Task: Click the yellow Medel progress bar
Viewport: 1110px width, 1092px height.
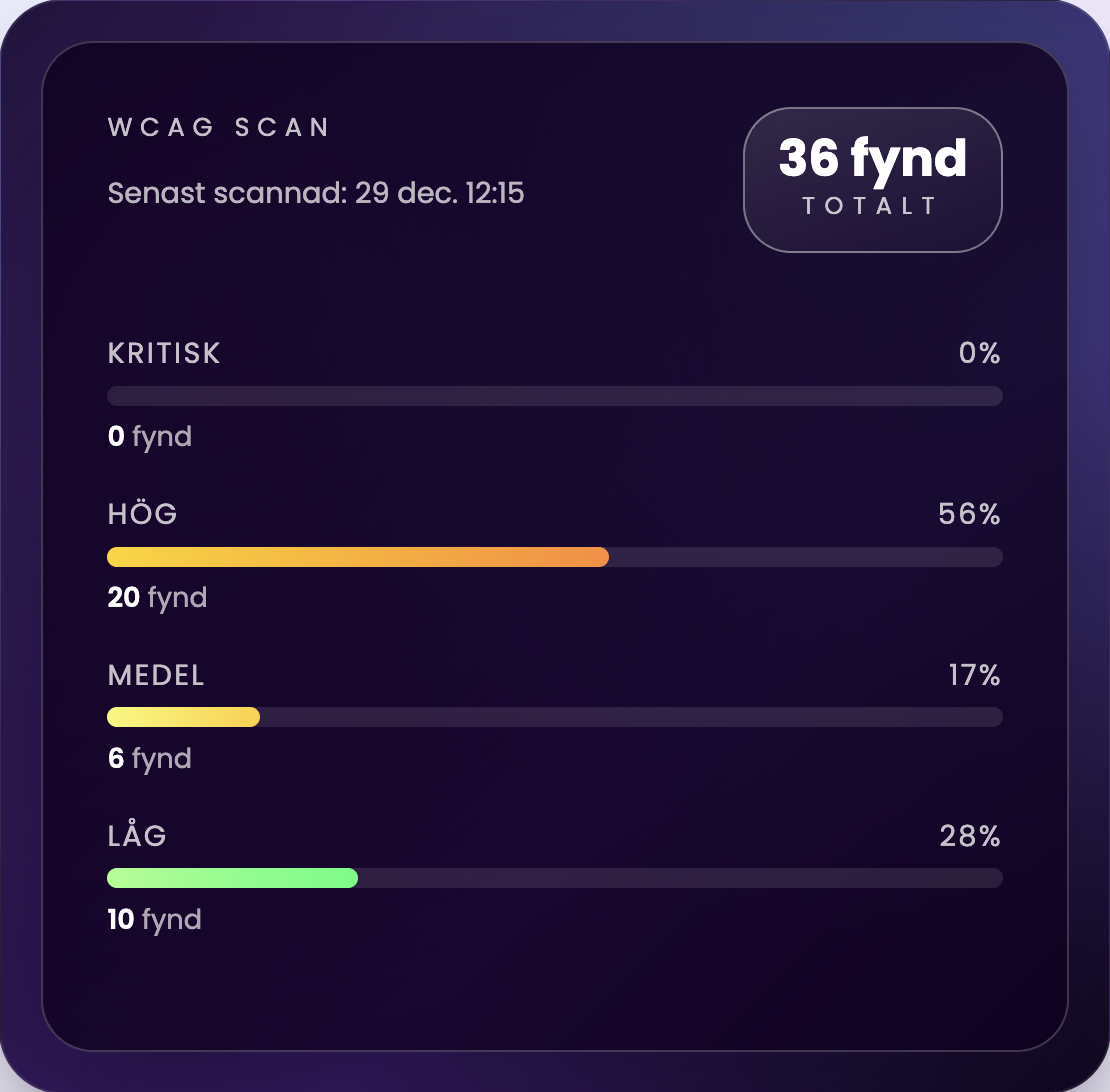Action: click(183, 717)
